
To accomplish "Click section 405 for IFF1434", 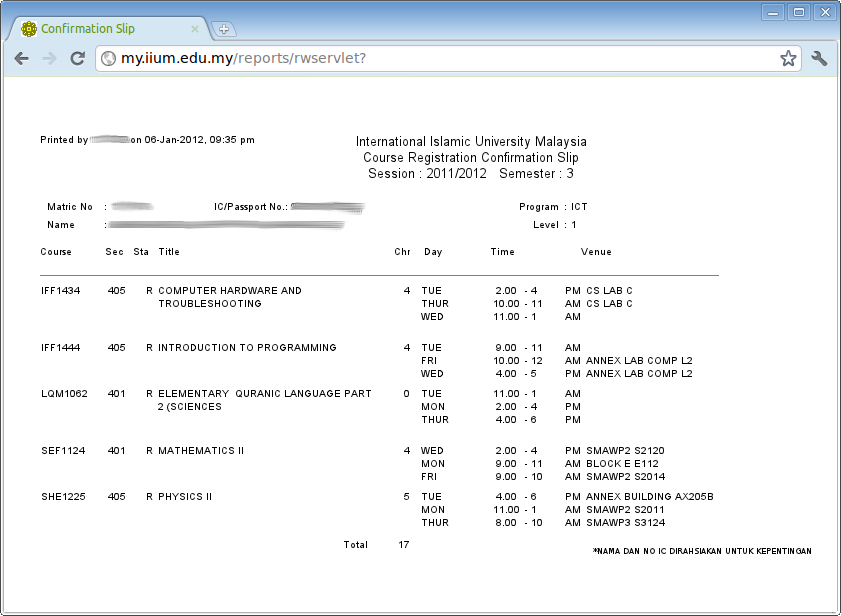I will (116, 291).
